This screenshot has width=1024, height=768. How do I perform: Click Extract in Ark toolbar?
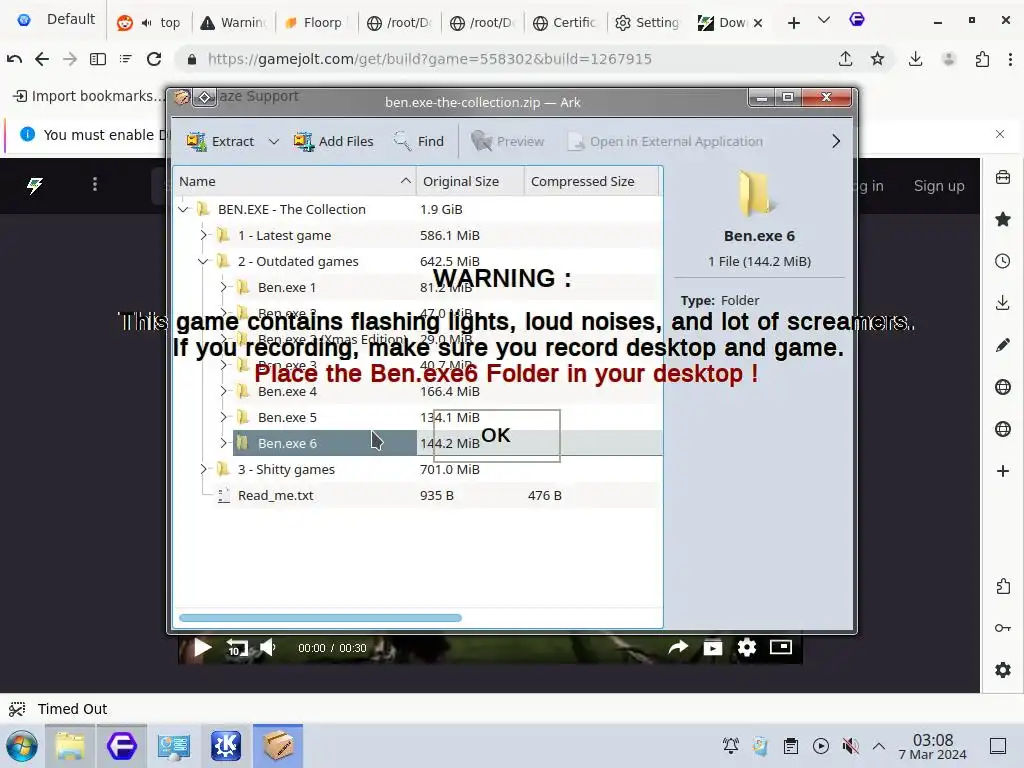point(220,141)
